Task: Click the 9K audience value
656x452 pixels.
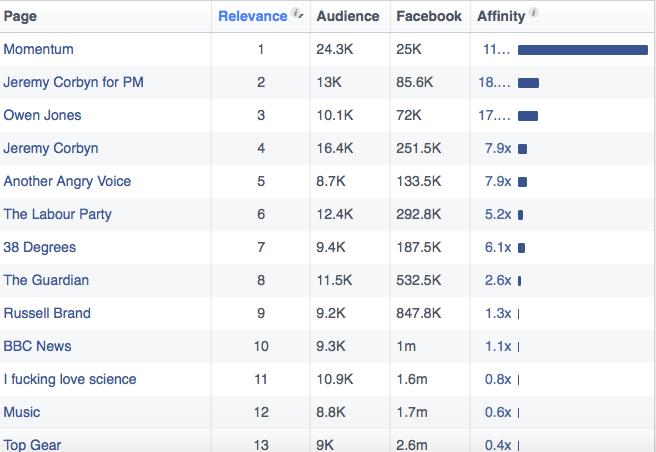Action: 325,445
